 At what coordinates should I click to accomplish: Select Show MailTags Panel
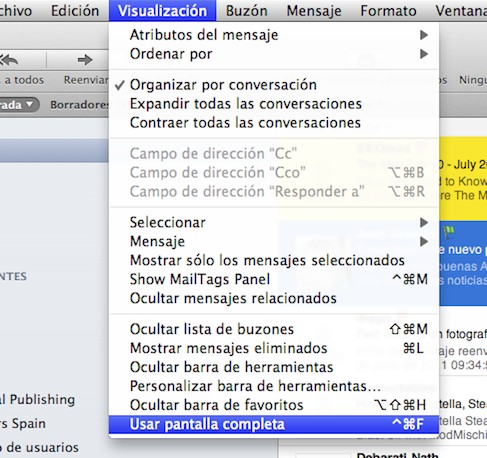point(274,279)
